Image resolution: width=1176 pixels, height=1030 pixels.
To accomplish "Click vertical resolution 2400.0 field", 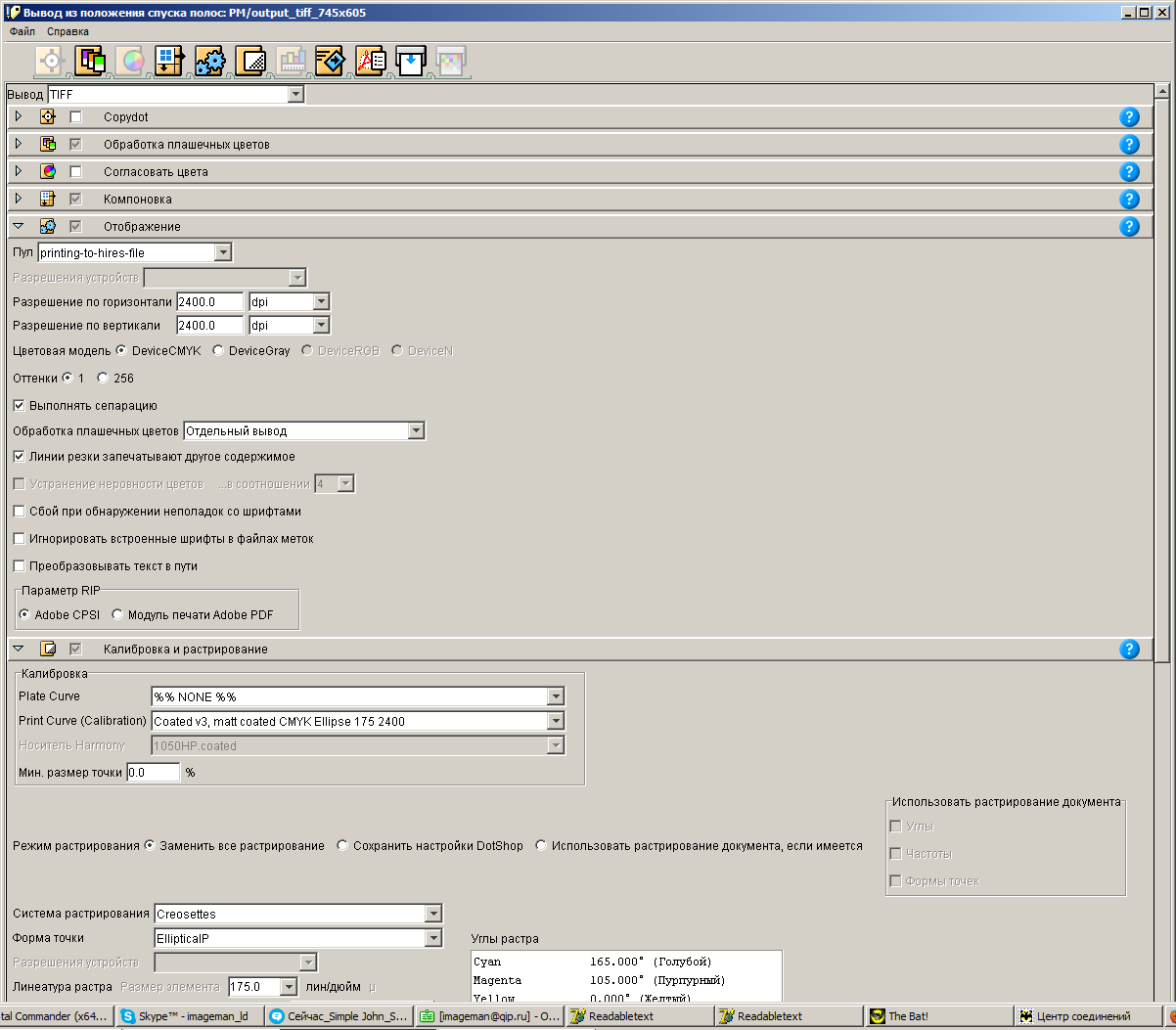I will [210, 325].
